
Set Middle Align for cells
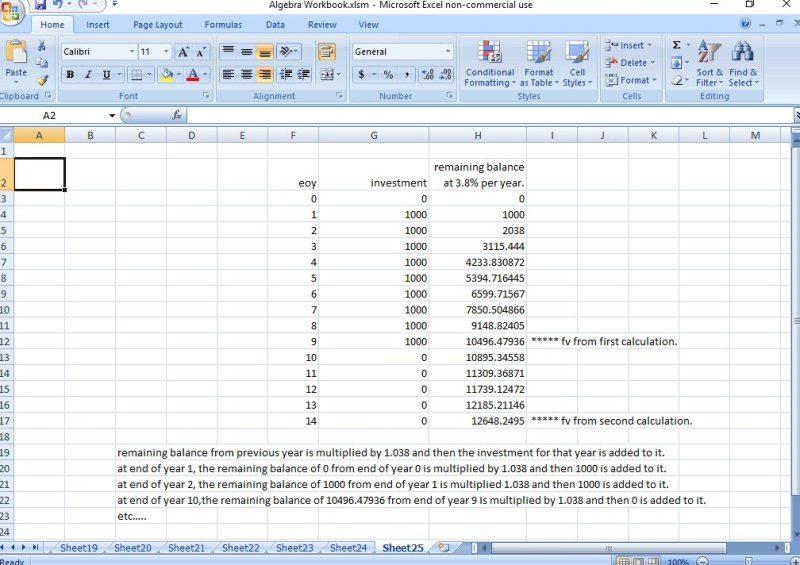coord(246,52)
